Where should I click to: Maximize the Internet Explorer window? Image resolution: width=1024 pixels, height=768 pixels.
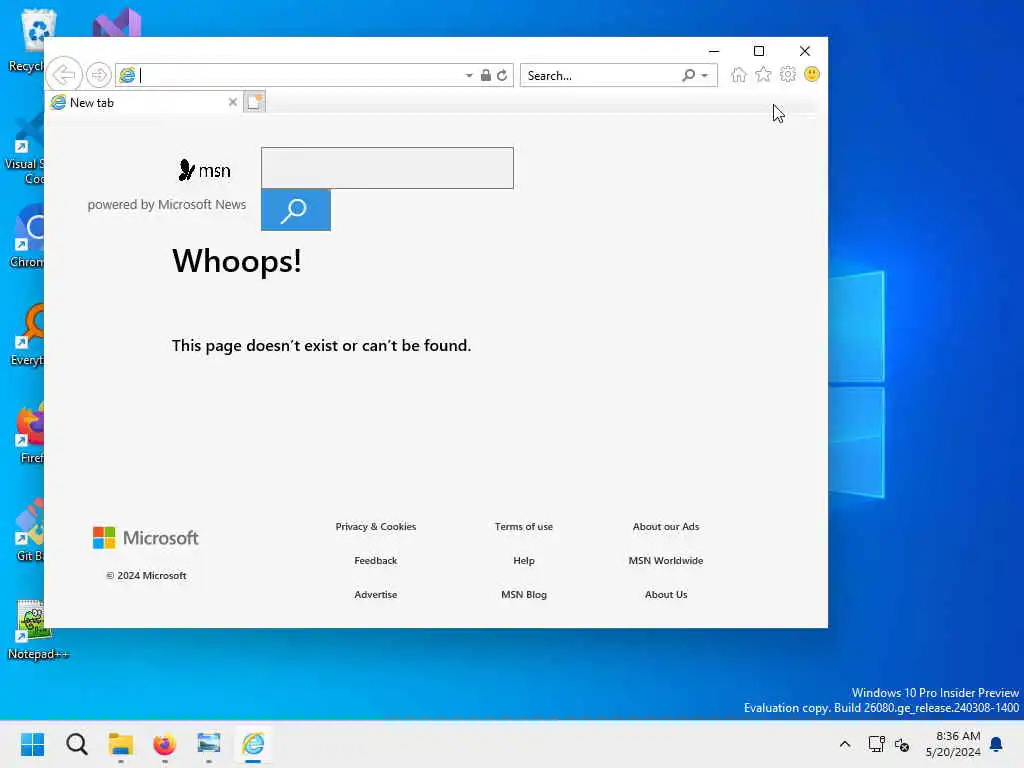759,51
